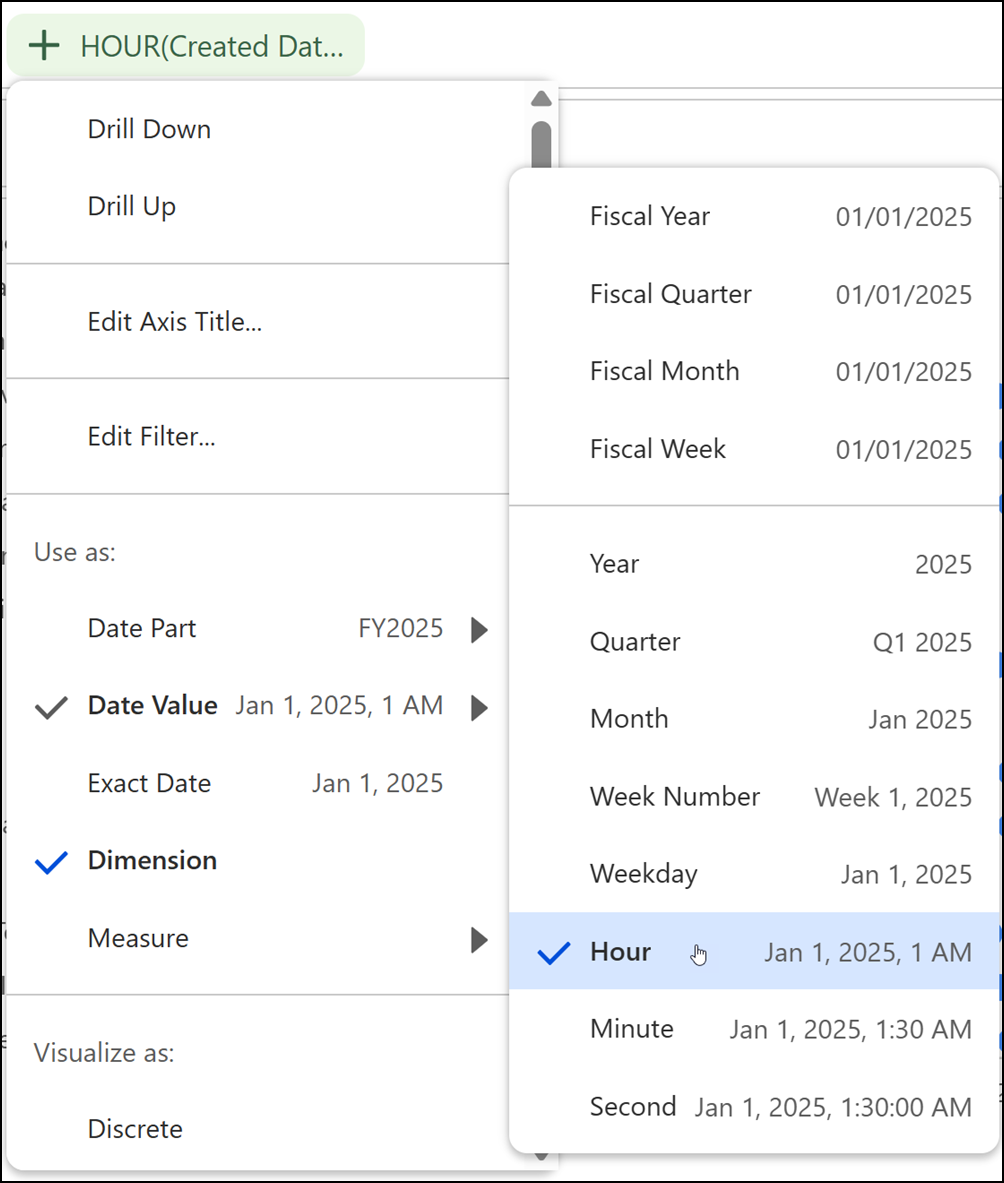Toggle the Dimension checked option
1004x1183 pixels.
tap(258, 861)
